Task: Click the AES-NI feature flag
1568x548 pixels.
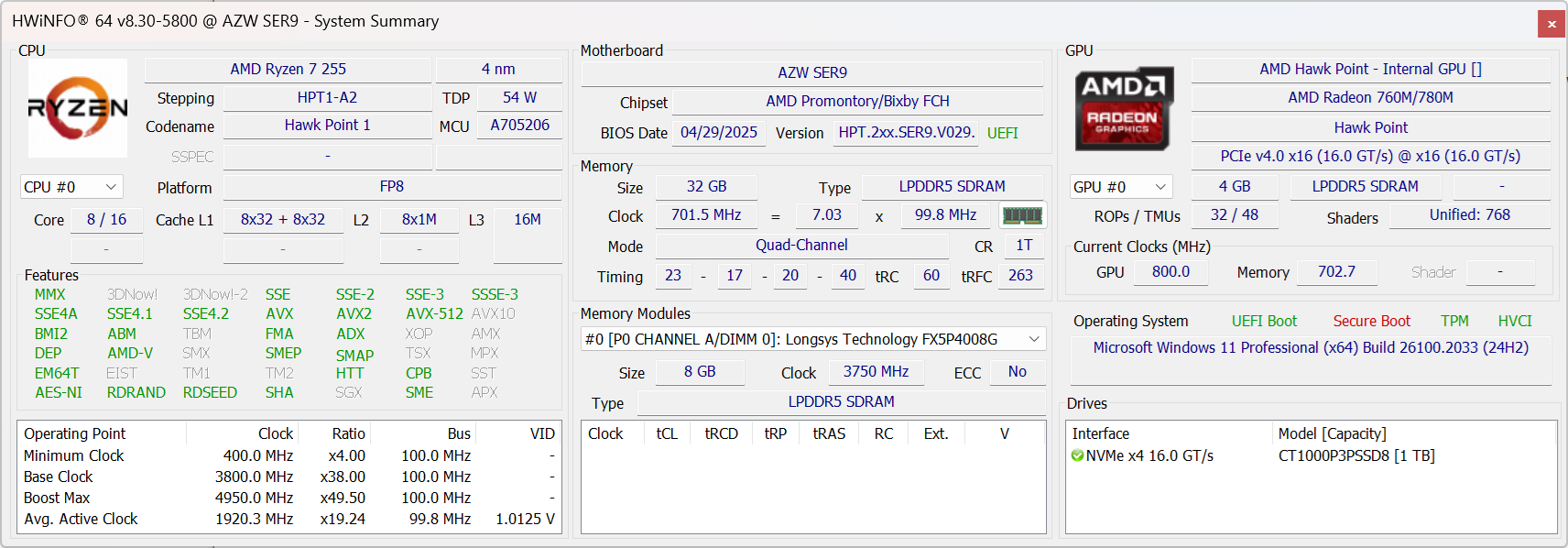Action: [x=59, y=392]
